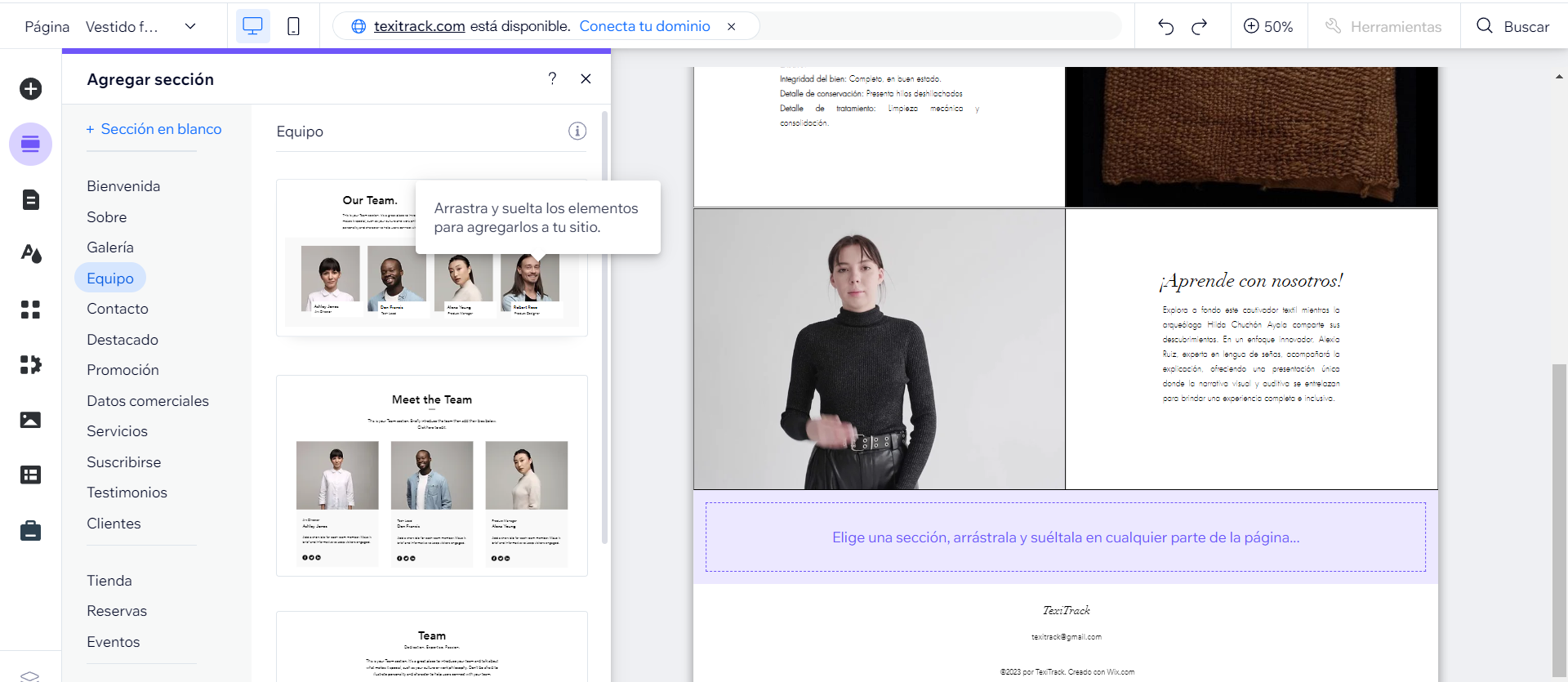The width and height of the screenshot is (1568, 682).
Task: Open Buscar search
Action: [x=1513, y=27]
